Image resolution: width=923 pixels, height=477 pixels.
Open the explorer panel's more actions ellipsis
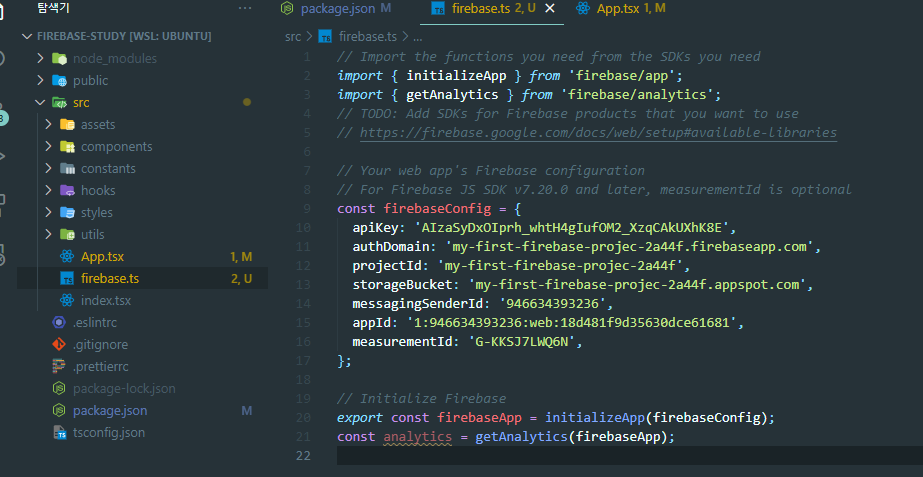tap(245, 8)
